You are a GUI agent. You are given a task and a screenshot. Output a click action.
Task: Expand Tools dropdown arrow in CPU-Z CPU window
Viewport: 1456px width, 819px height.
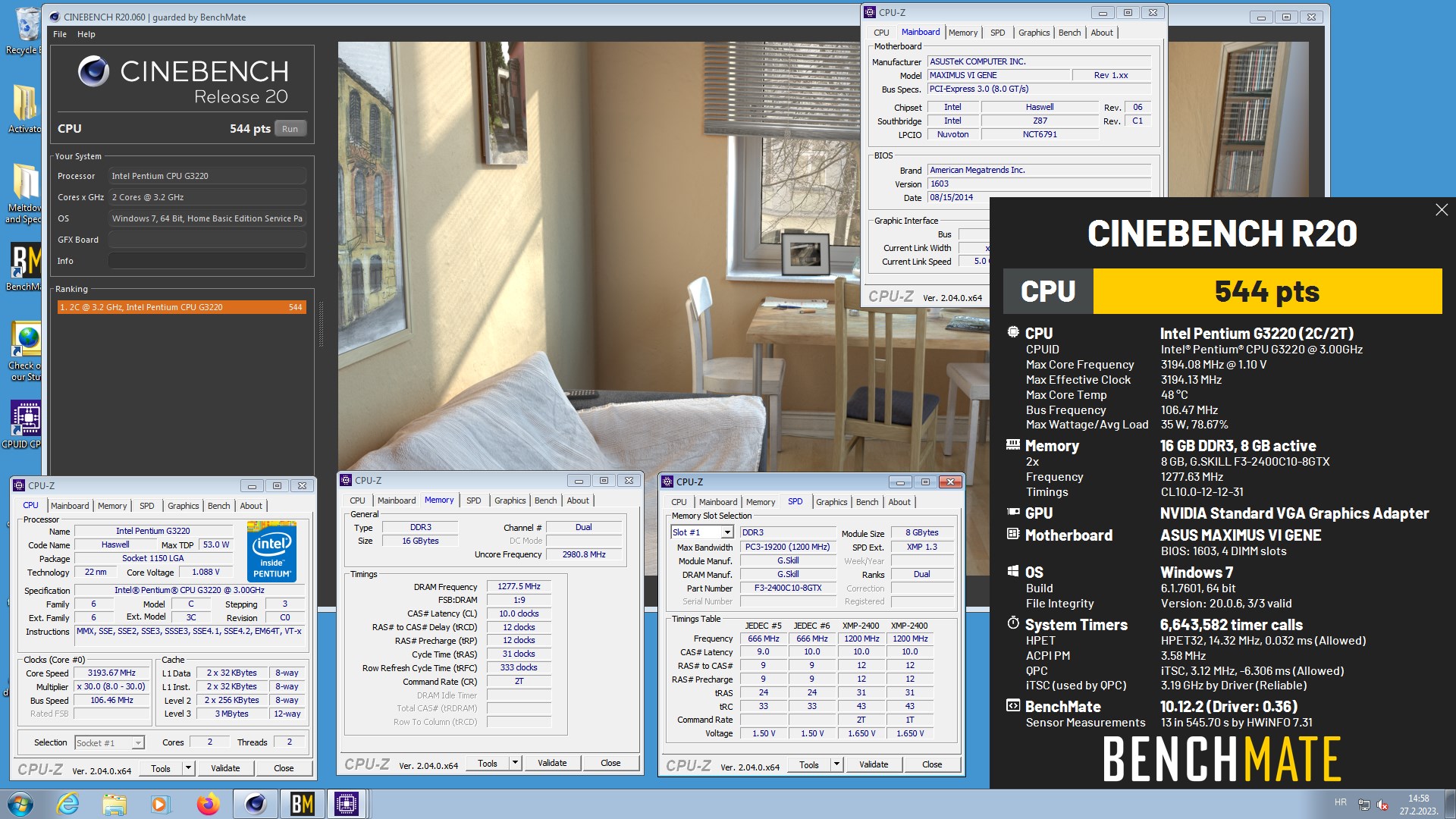click(x=188, y=768)
